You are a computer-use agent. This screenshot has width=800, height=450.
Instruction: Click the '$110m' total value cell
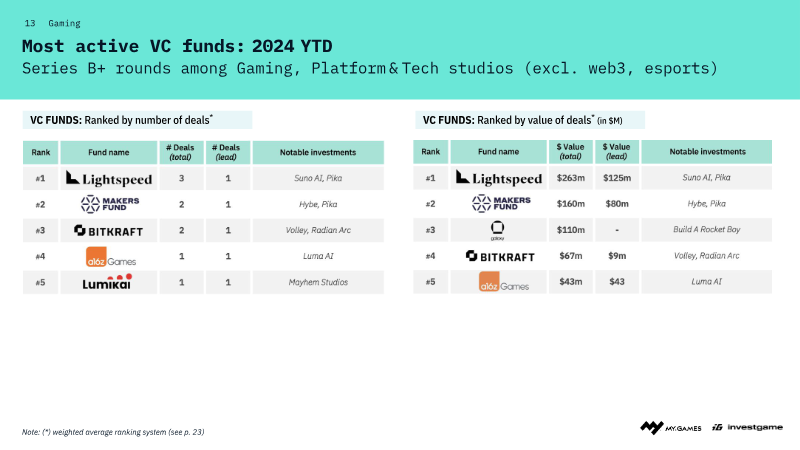click(570, 230)
